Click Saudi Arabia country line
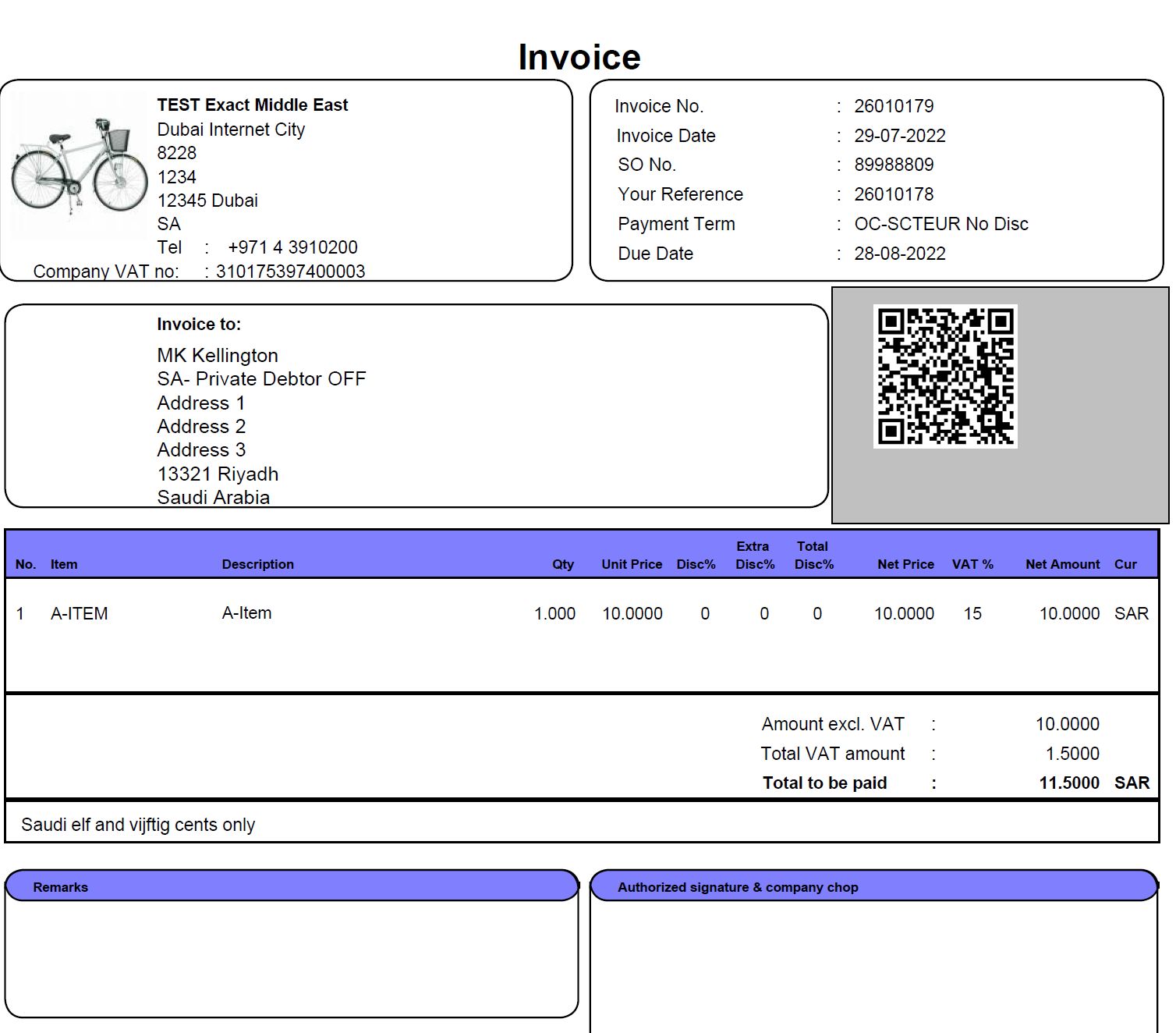The height and width of the screenshot is (1033, 1176). click(x=214, y=498)
